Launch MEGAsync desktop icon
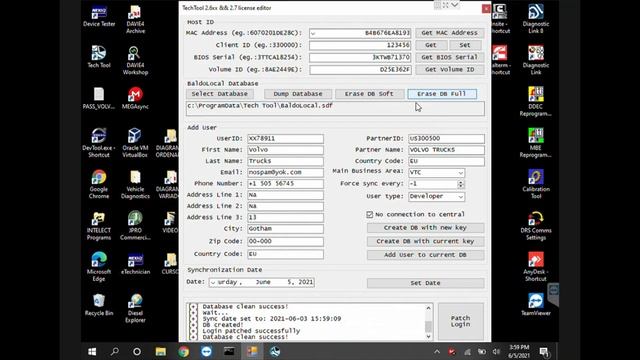This screenshot has width=640, height=360. [135, 98]
